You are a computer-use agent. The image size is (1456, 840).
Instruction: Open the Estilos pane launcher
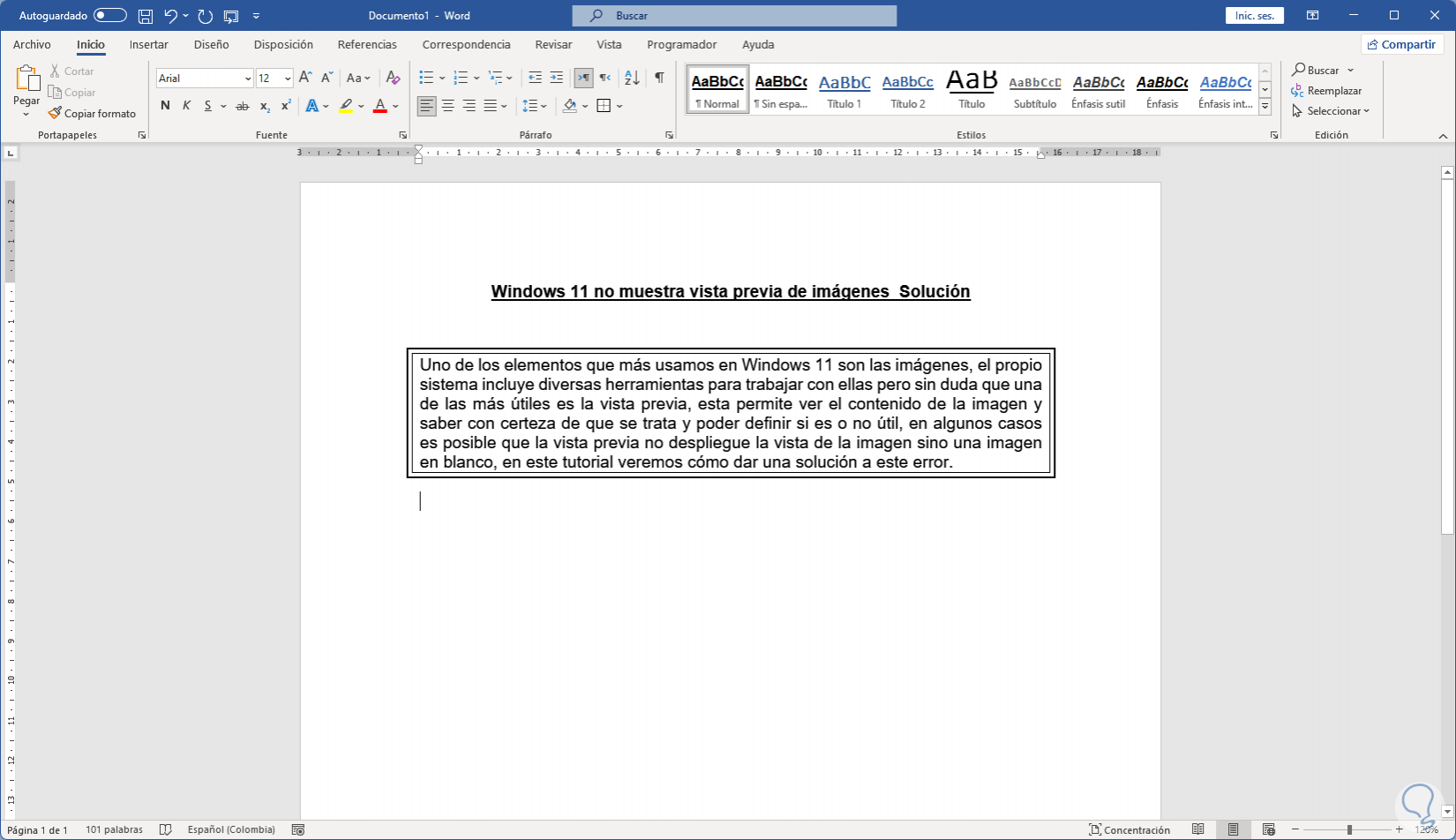point(1274,135)
